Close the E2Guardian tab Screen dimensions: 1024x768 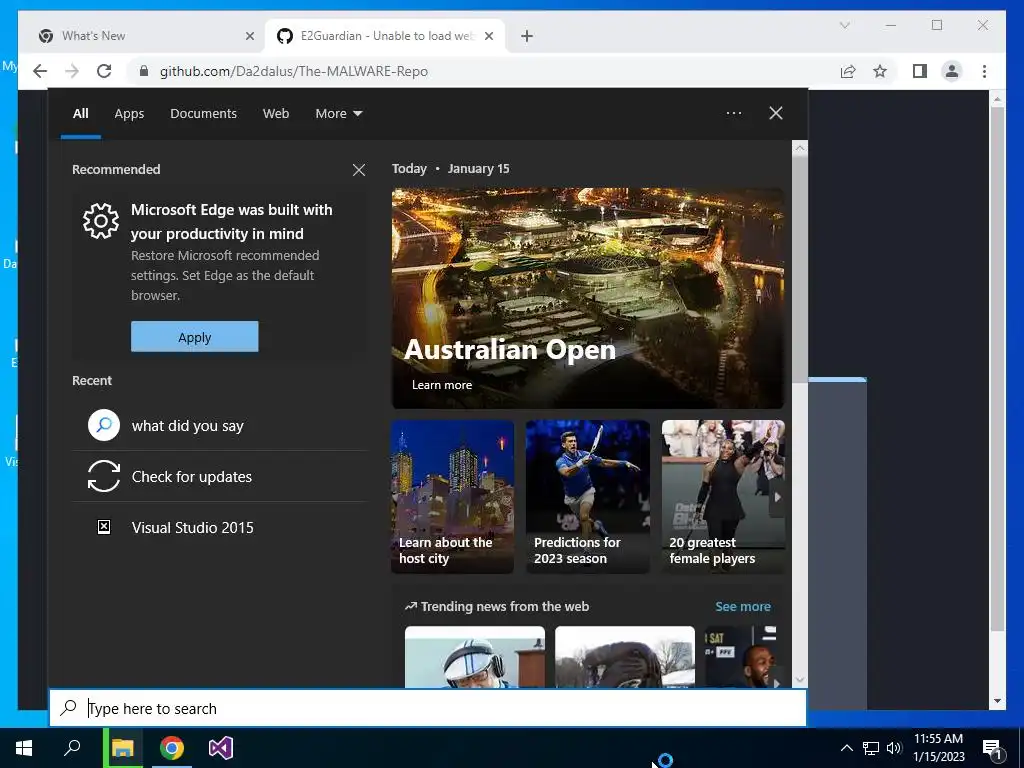[x=488, y=36]
